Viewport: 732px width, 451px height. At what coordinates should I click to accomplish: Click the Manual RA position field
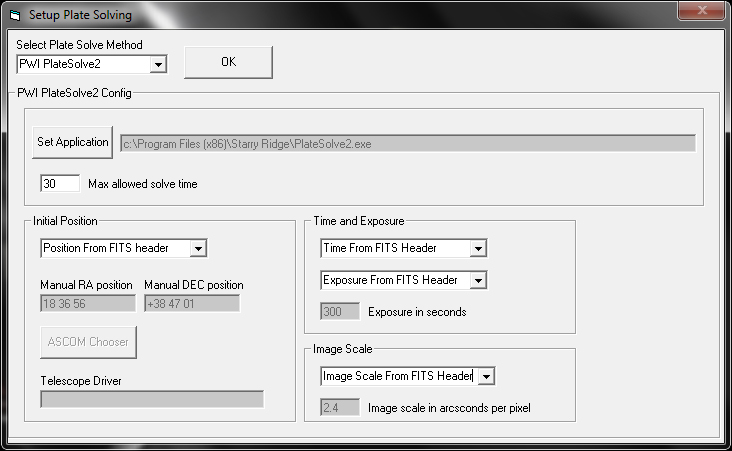coord(88,303)
